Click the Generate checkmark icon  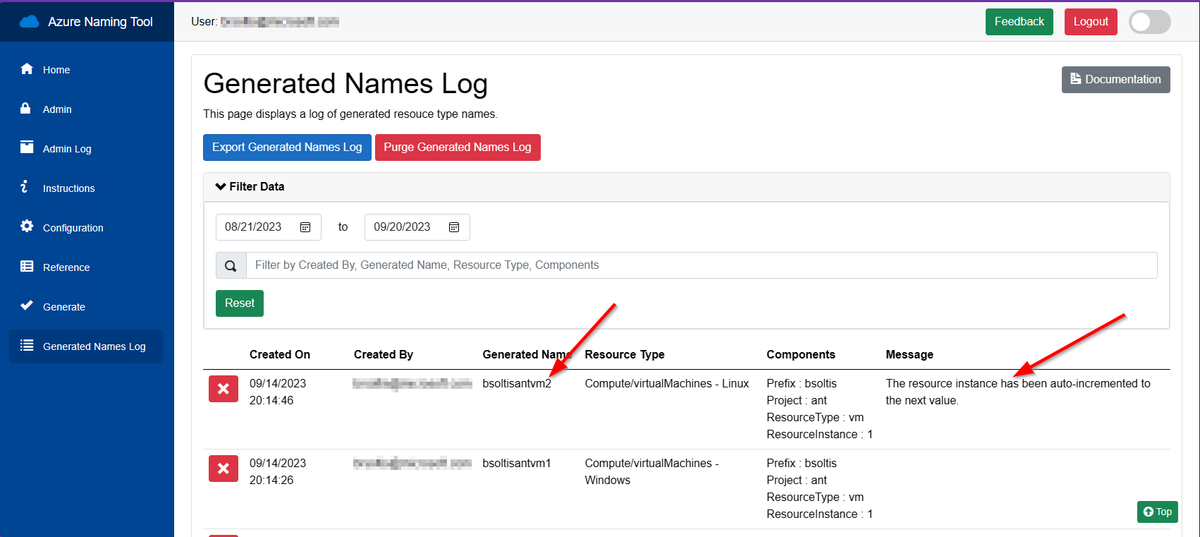(27, 306)
